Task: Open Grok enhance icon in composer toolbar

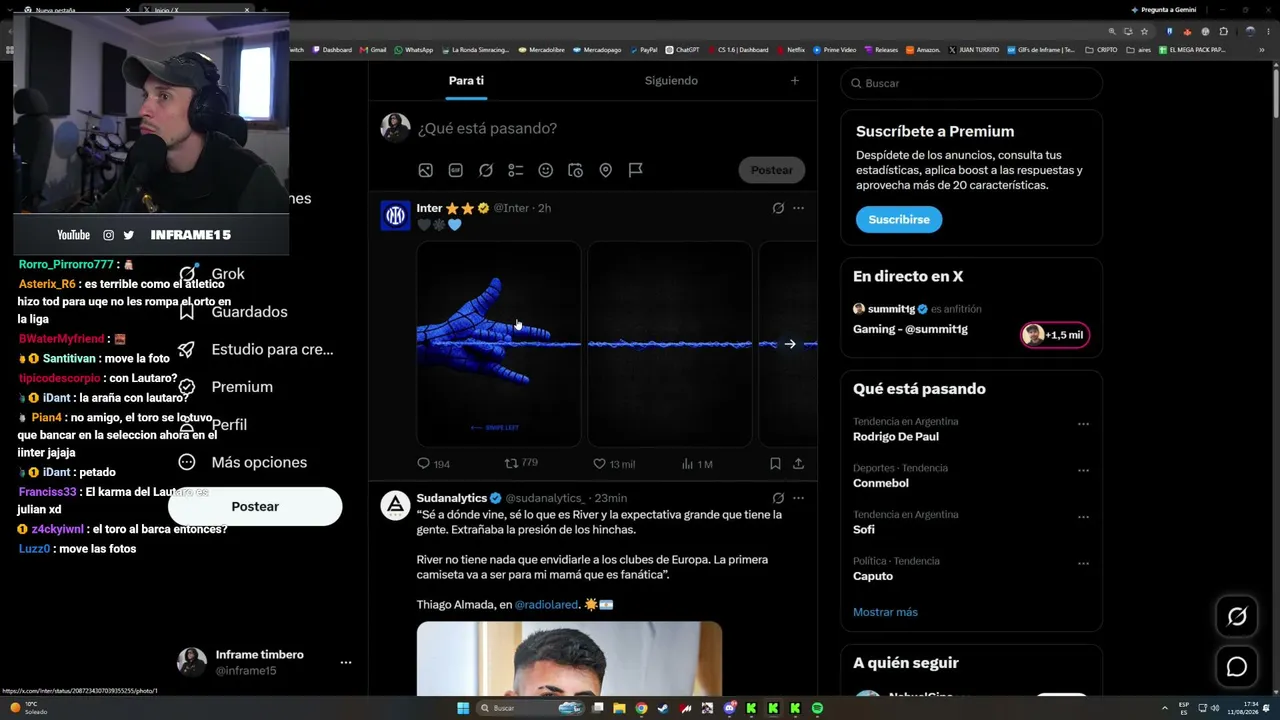Action: tap(486, 170)
